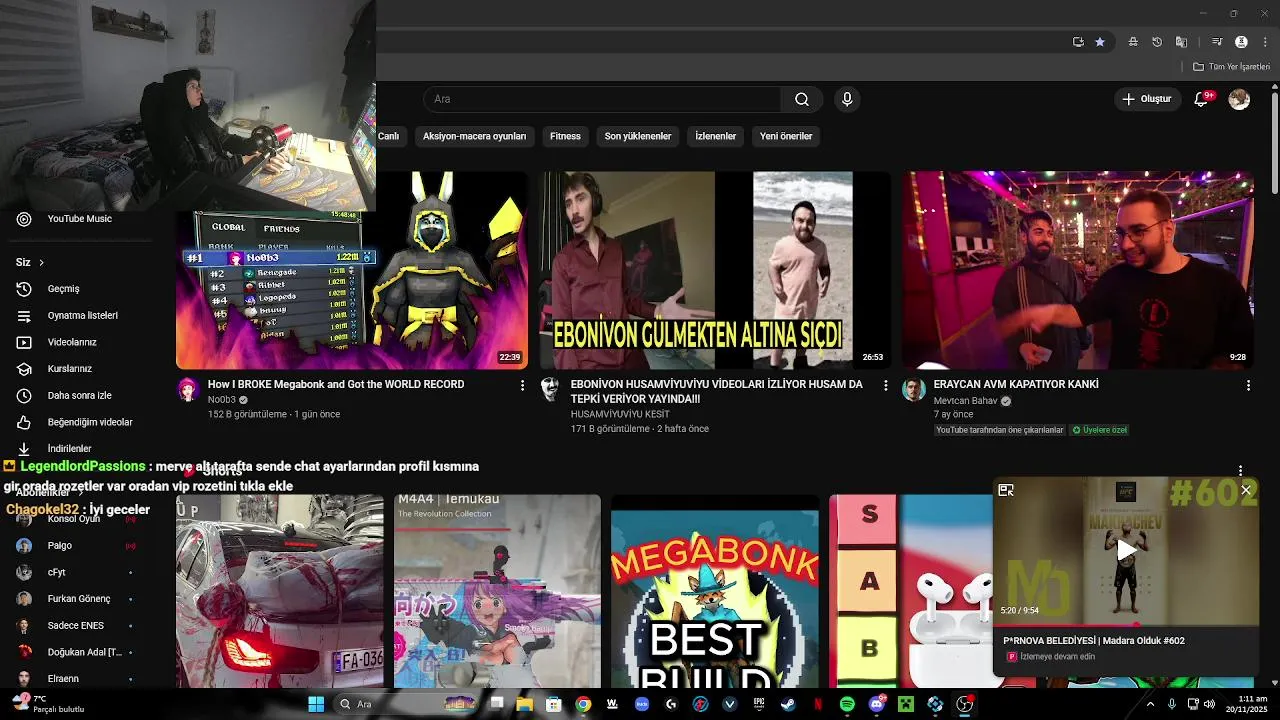Open the Elraenn subscription channel
This screenshot has width=1280, height=720.
[x=80, y=678]
